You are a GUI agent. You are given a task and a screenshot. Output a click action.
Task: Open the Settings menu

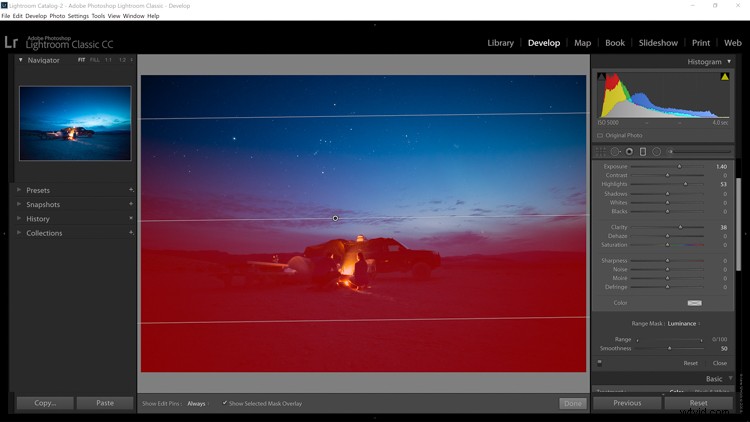(x=78, y=16)
